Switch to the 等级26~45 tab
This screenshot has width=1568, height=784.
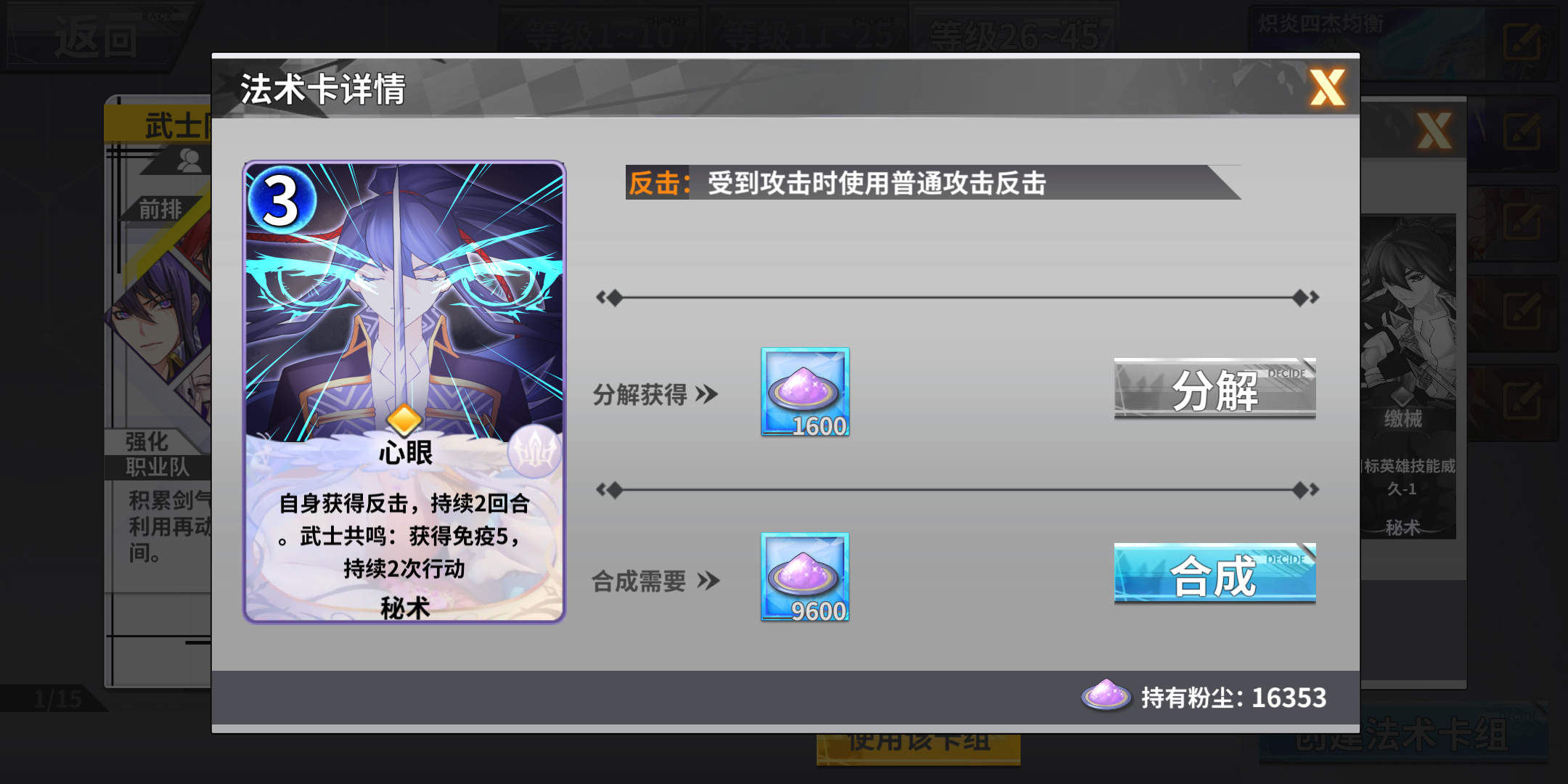[x=1015, y=33]
